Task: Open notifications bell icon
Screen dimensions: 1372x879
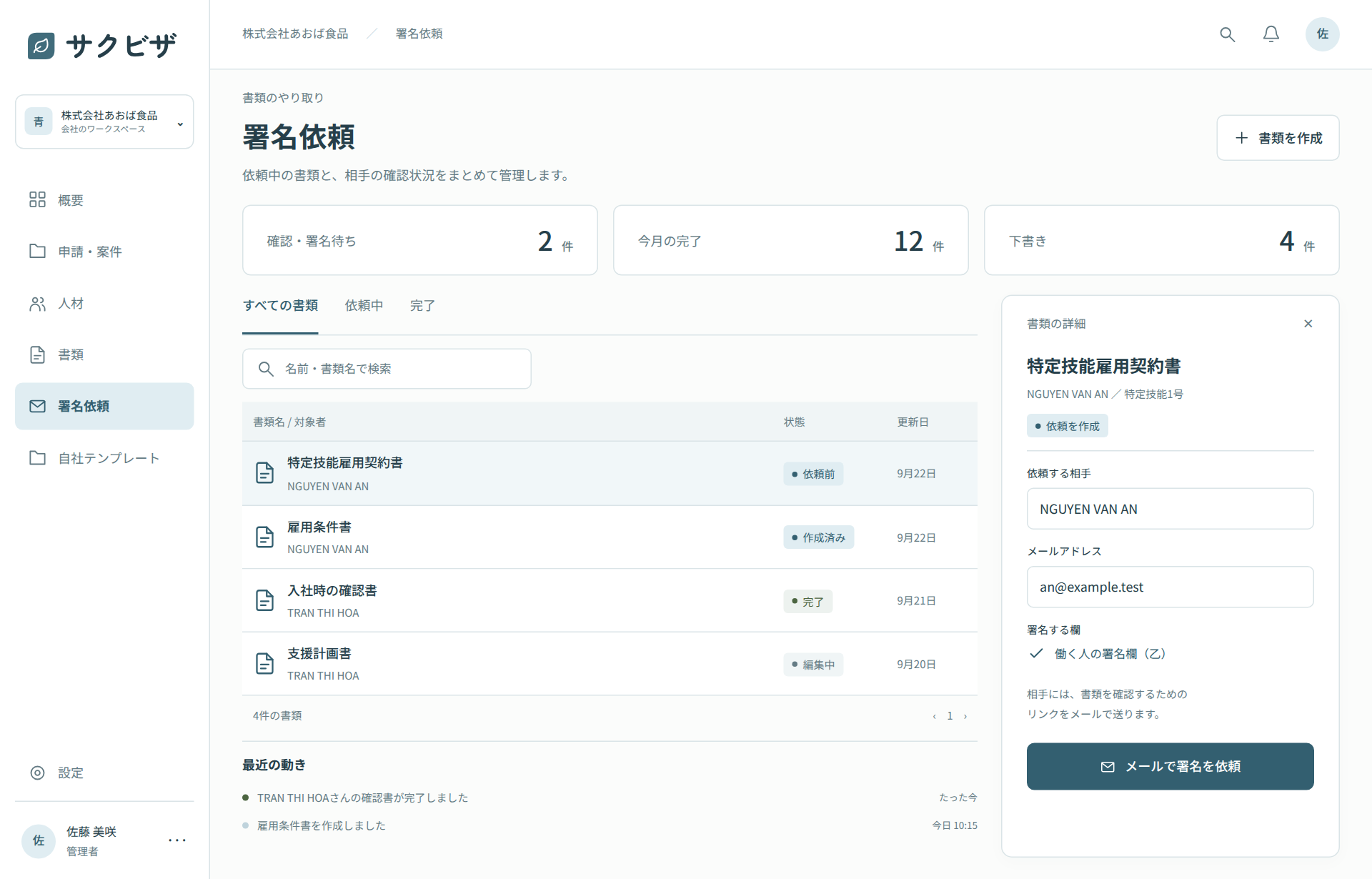Action: (1271, 34)
